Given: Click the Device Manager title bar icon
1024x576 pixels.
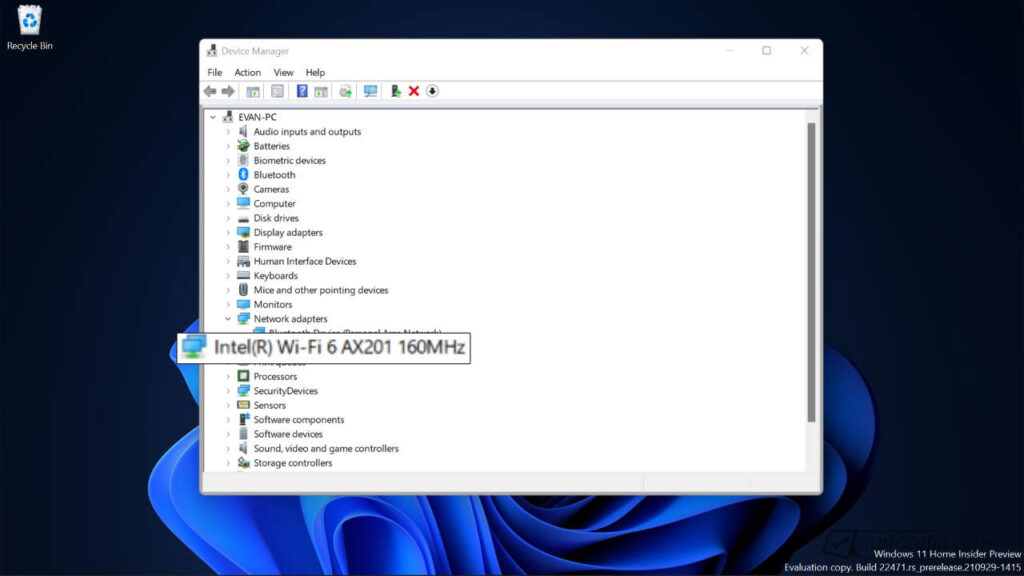Looking at the screenshot, I should coord(212,50).
